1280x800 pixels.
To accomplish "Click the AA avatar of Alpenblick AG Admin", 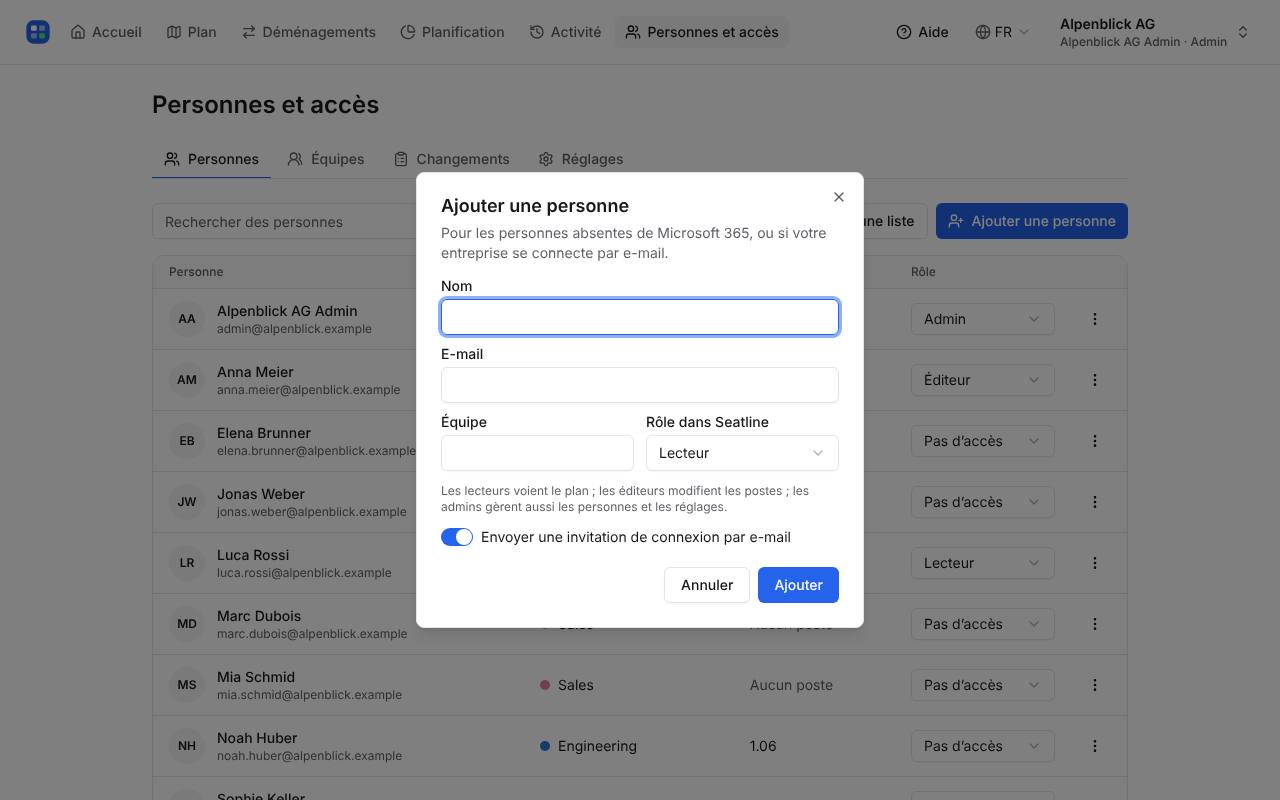I will coord(187,319).
